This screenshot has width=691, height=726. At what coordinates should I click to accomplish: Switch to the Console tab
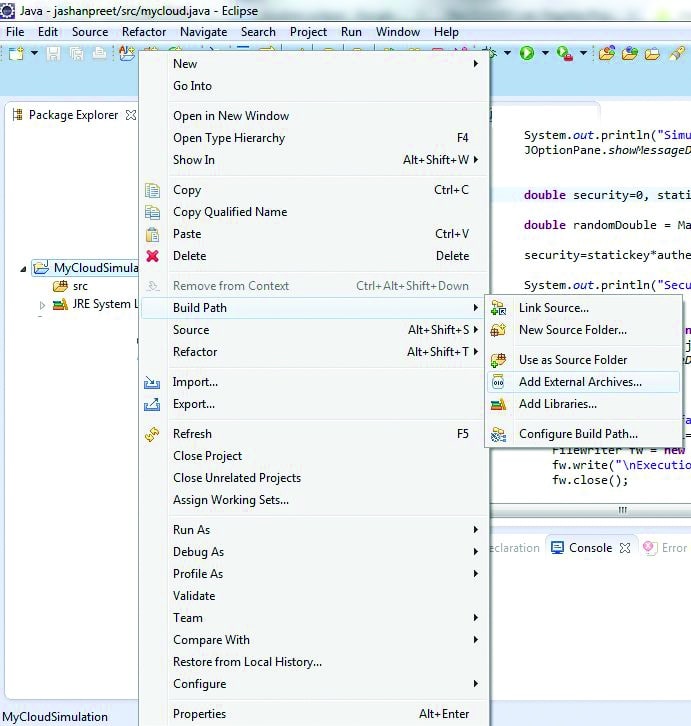coord(589,548)
